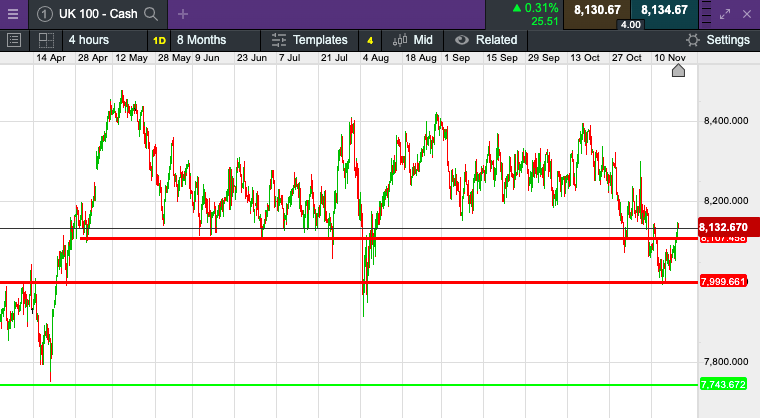Open the module drag handle menu
This screenshot has height=418, width=760.
click(x=707, y=14)
